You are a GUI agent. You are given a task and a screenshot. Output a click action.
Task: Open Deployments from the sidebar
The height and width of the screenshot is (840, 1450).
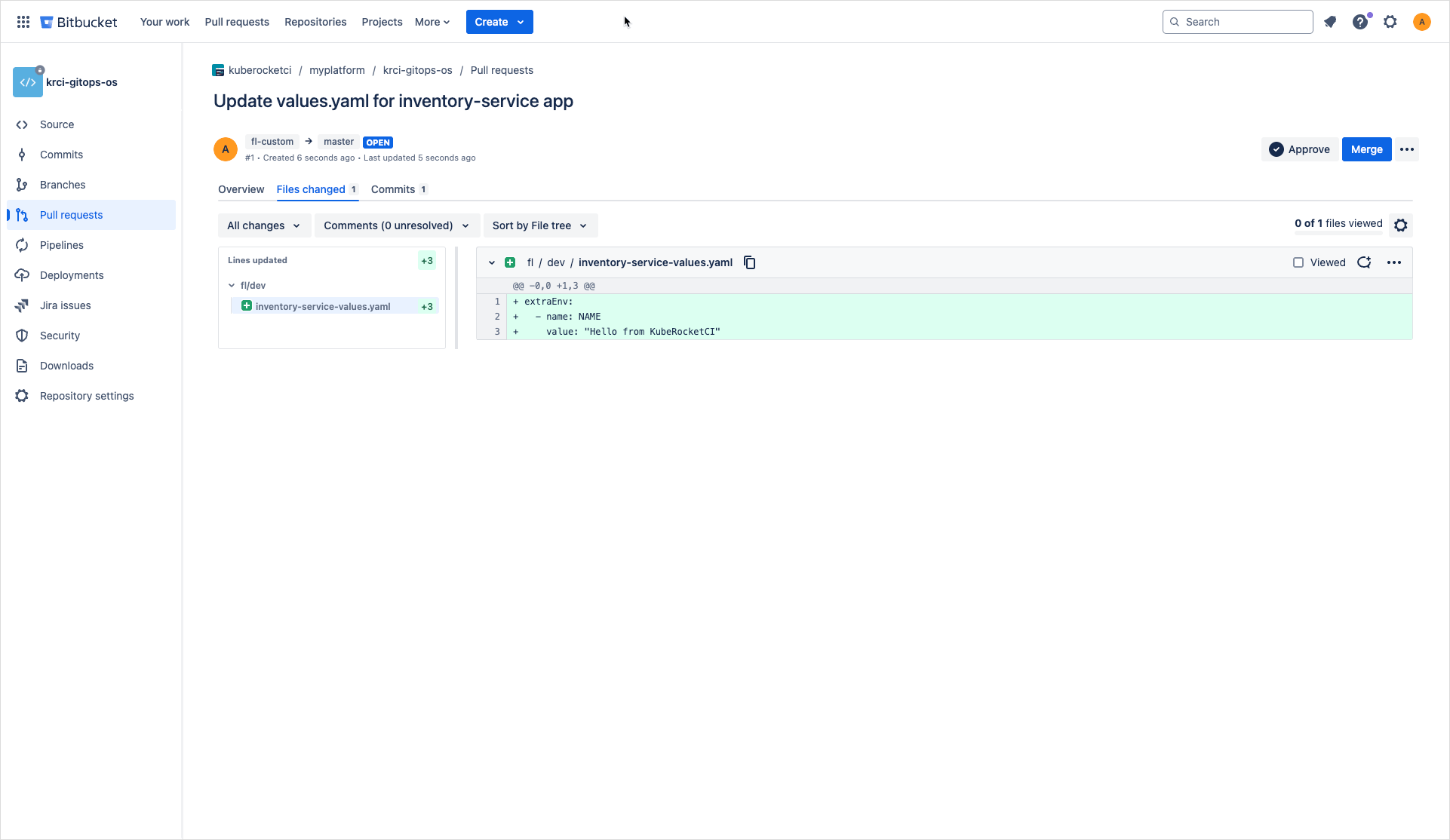[x=71, y=274]
